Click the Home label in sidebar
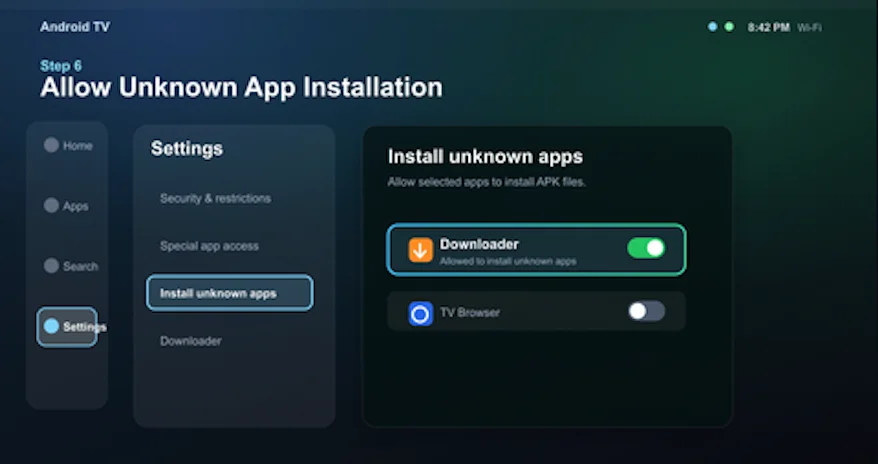Viewport: 878px width, 464px height. point(78,146)
